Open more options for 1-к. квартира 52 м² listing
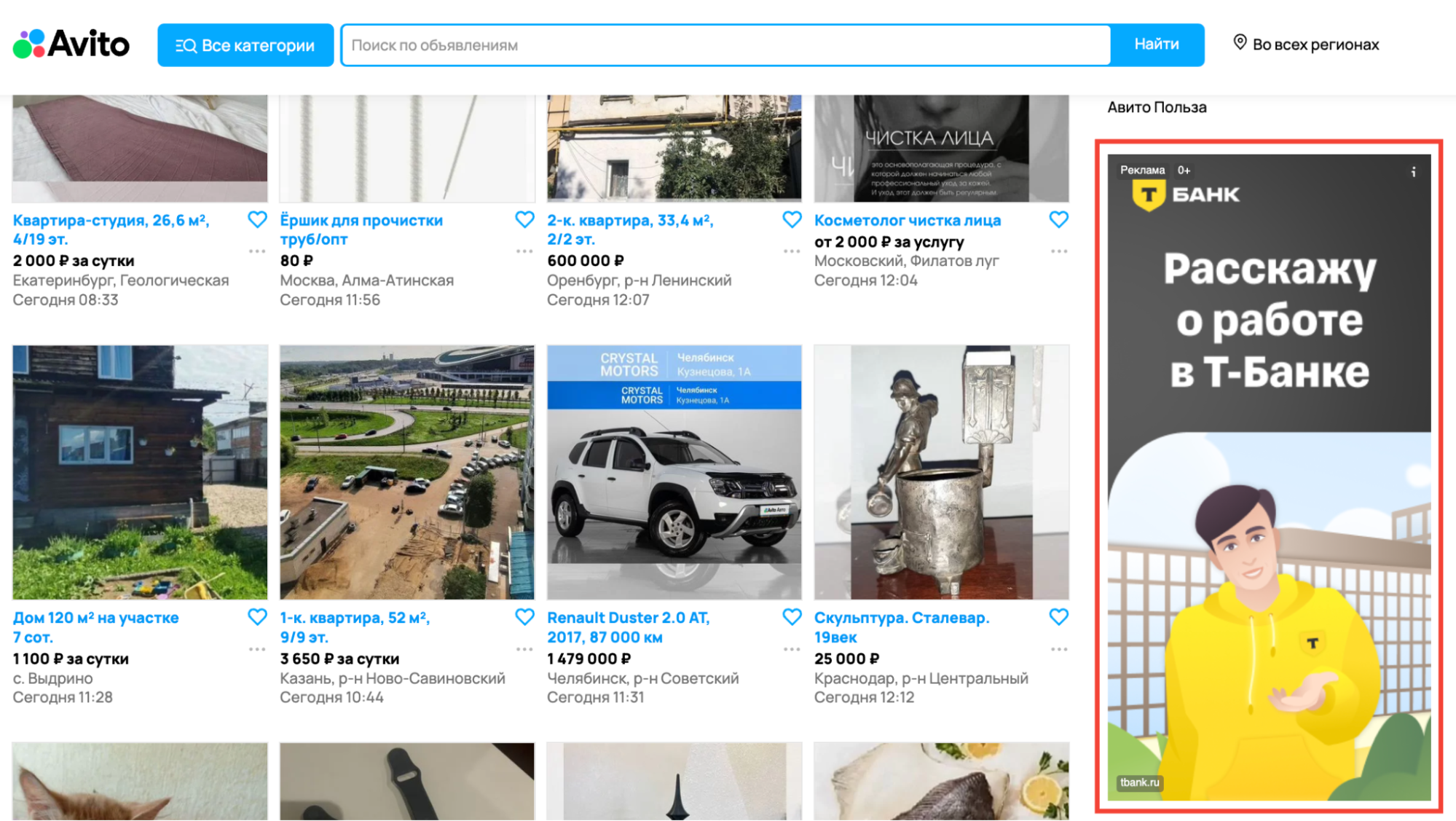The image size is (1456, 821). [x=524, y=649]
